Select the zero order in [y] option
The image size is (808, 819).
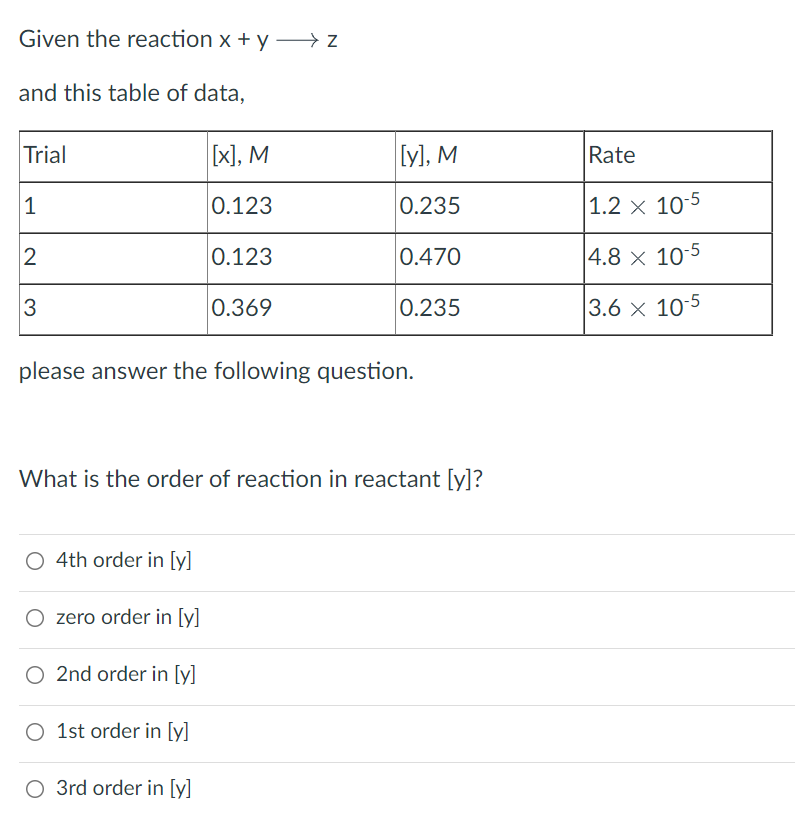pyautogui.click(x=34, y=618)
